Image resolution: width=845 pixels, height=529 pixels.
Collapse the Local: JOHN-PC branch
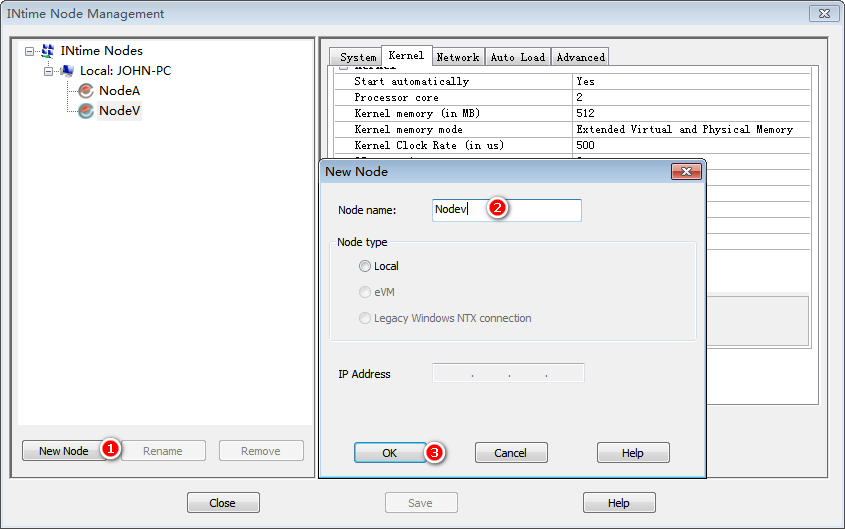pyautogui.click(x=49, y=71)
